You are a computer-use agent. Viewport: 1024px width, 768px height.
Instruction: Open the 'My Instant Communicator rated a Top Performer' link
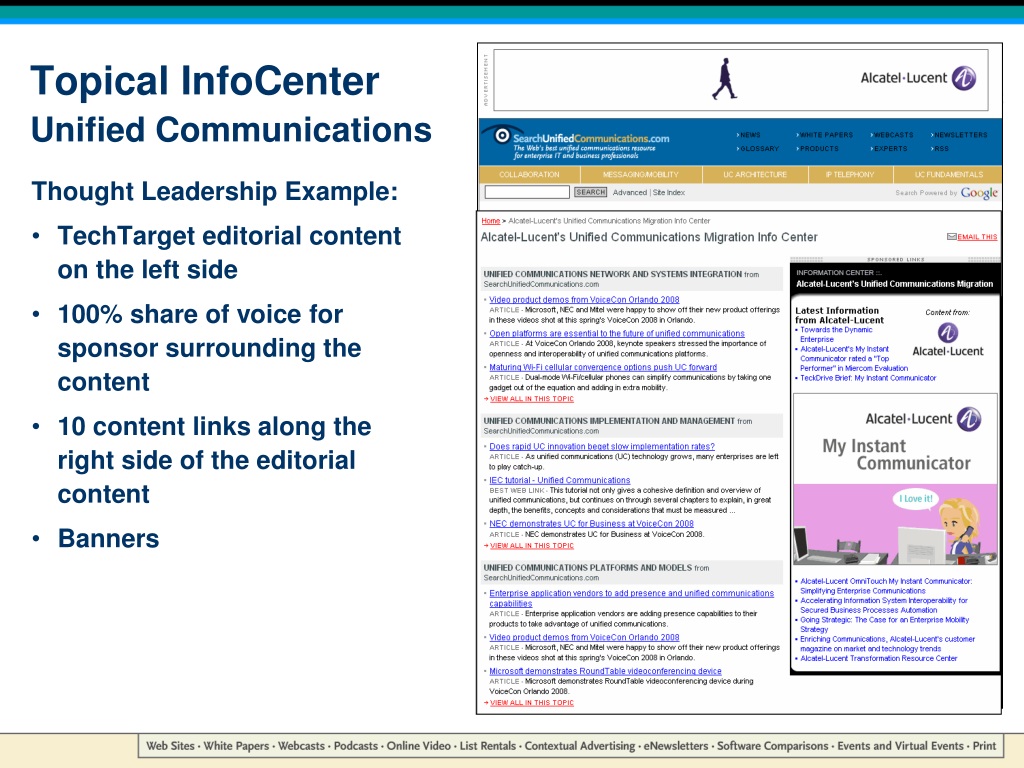pyautogui.click(x=854, y=359)
